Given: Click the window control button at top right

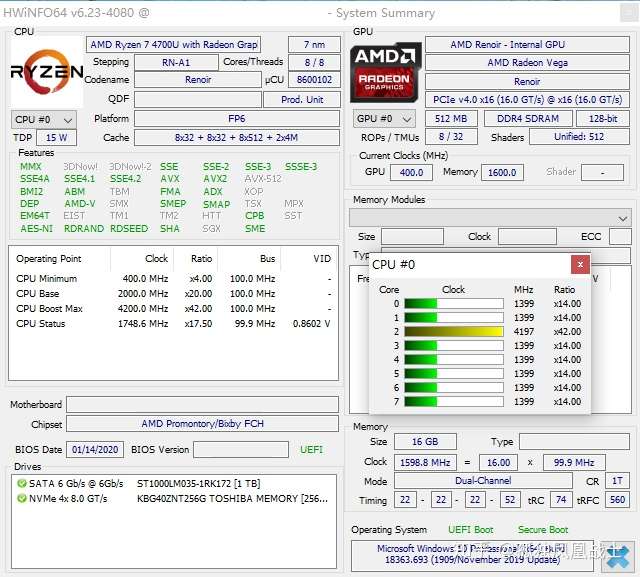Looking at the screenshot, I should coord(629,13).
